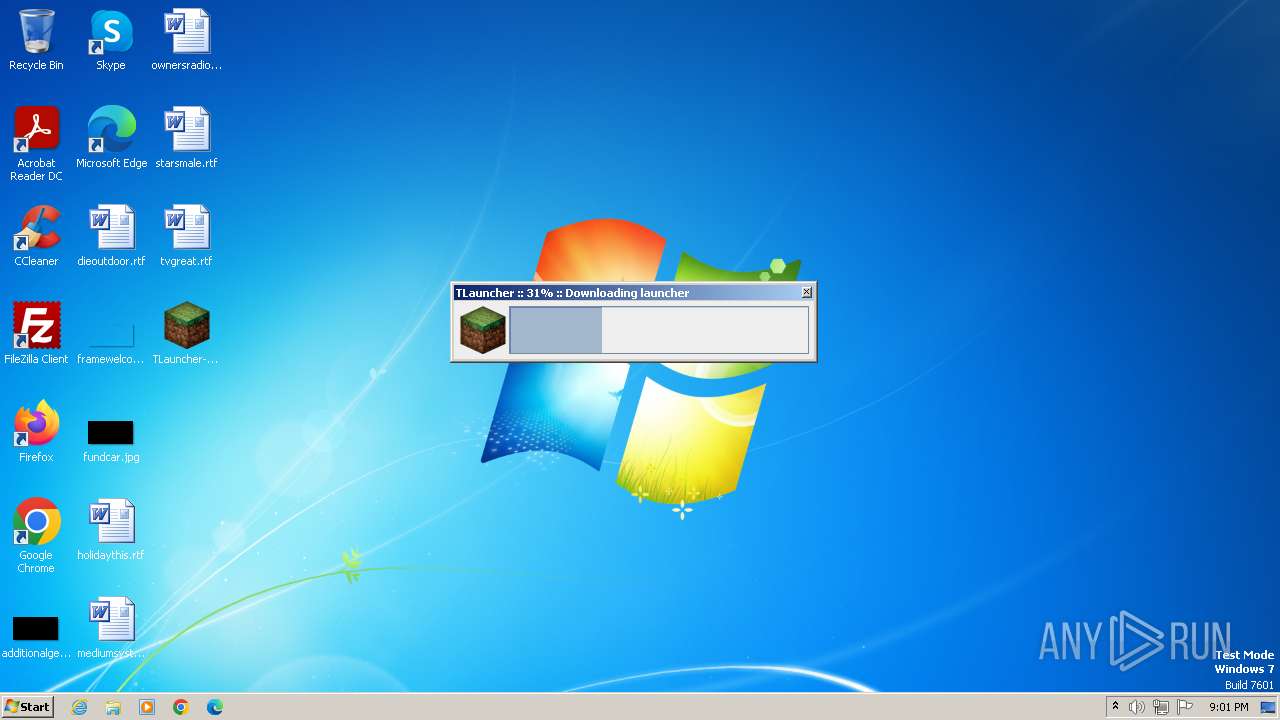Screen dimensions: 1280x720
Task: Open the network status tray icon
Action: pyautogui.click(x=1161, y=707)
